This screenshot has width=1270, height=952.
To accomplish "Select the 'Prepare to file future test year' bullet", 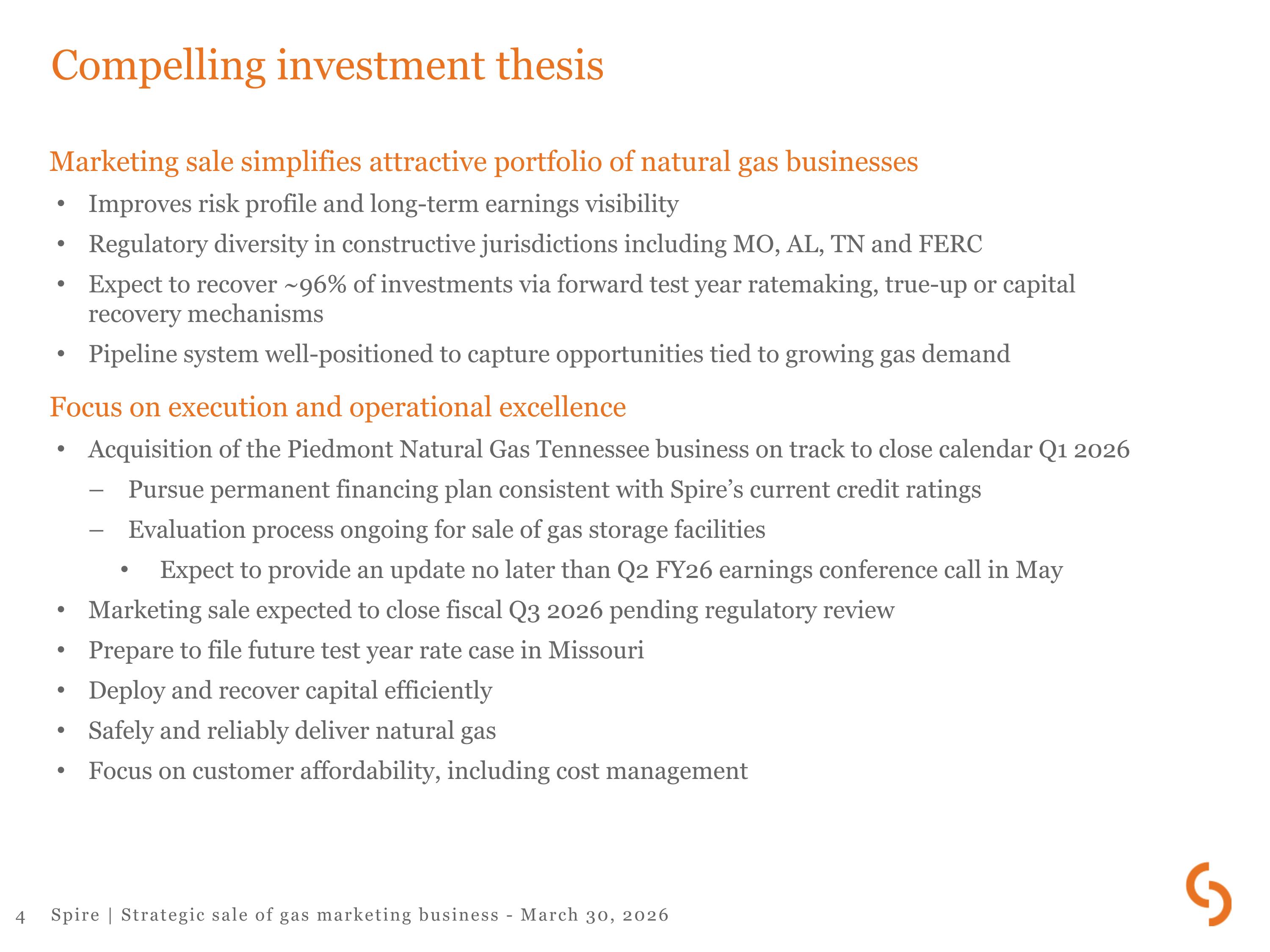I will pos(366,650).
